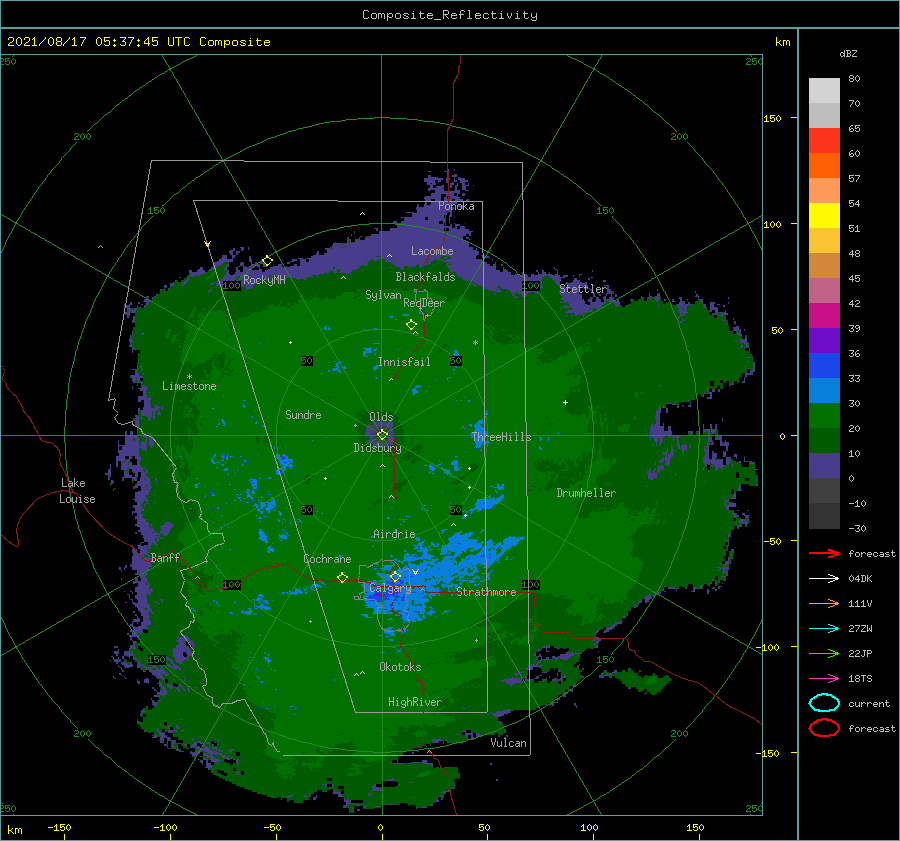Click the -150 tick on bottom axis
The height and width of the screenshot is (841, 900).
59,827
